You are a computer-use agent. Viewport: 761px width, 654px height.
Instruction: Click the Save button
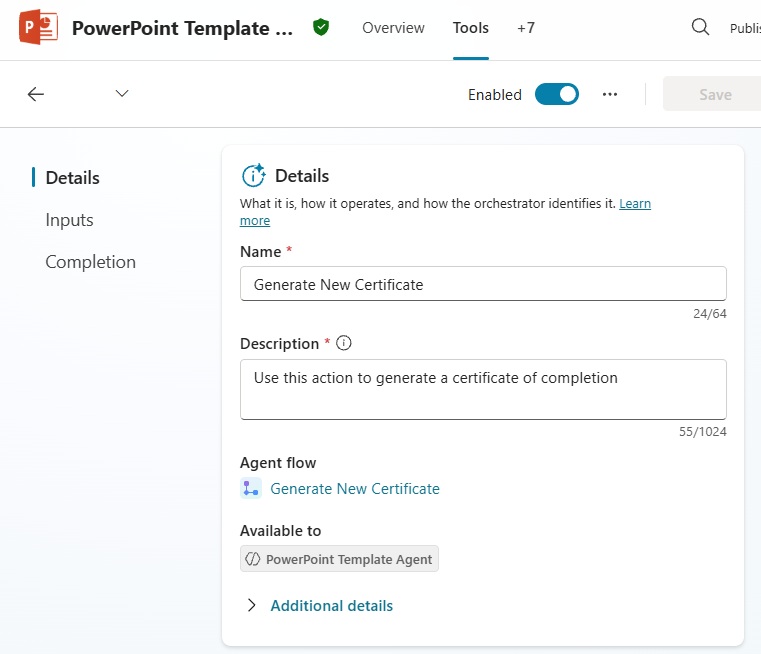point(714,94)
